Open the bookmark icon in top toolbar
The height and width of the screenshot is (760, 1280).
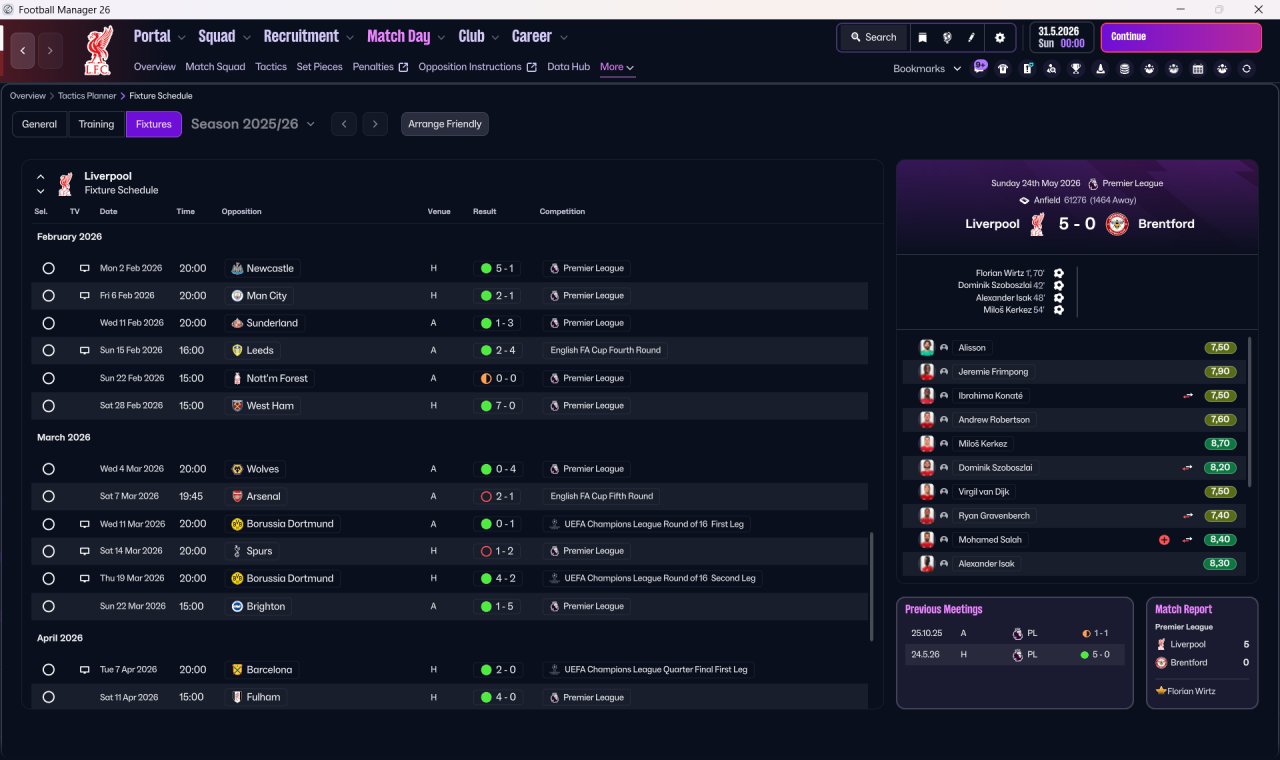pyautogui.click(x=922, y=37)
